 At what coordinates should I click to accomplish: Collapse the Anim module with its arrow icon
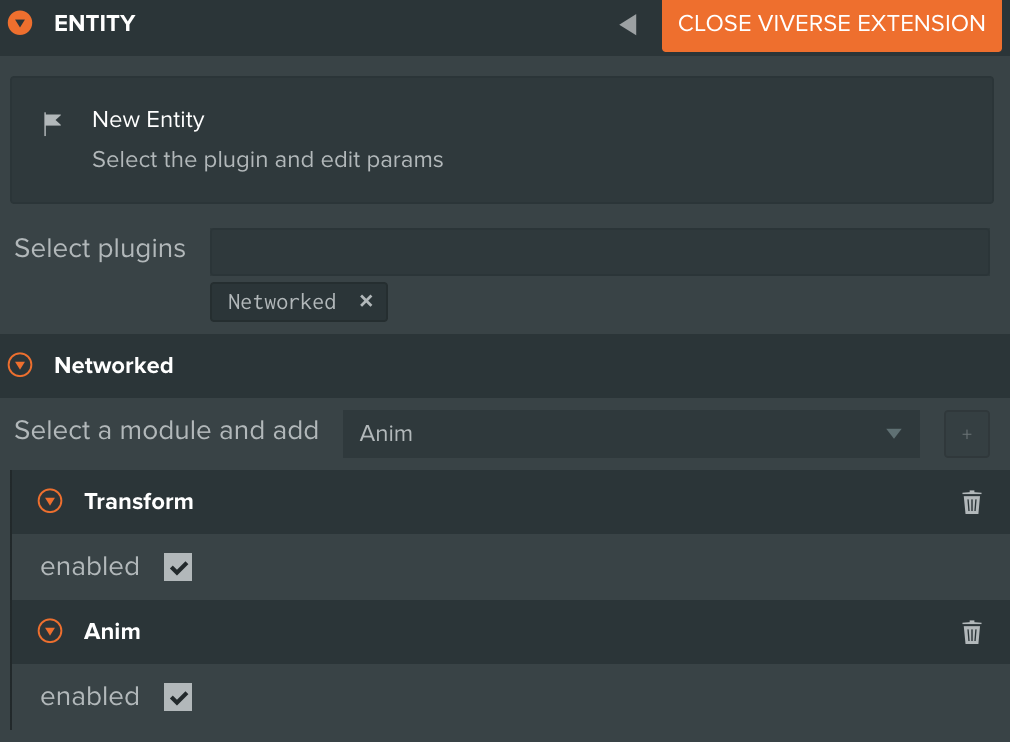click(x=50, y=631)
